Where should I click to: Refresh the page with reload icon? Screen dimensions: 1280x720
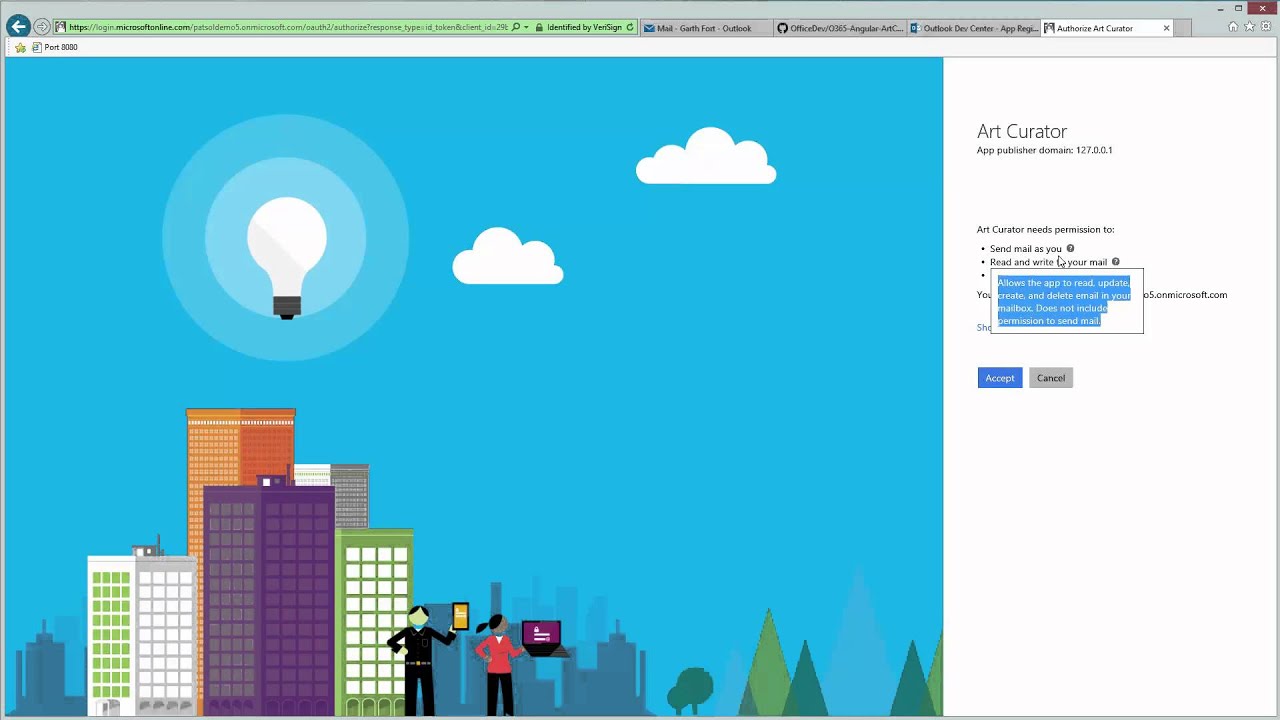point(630,27)
